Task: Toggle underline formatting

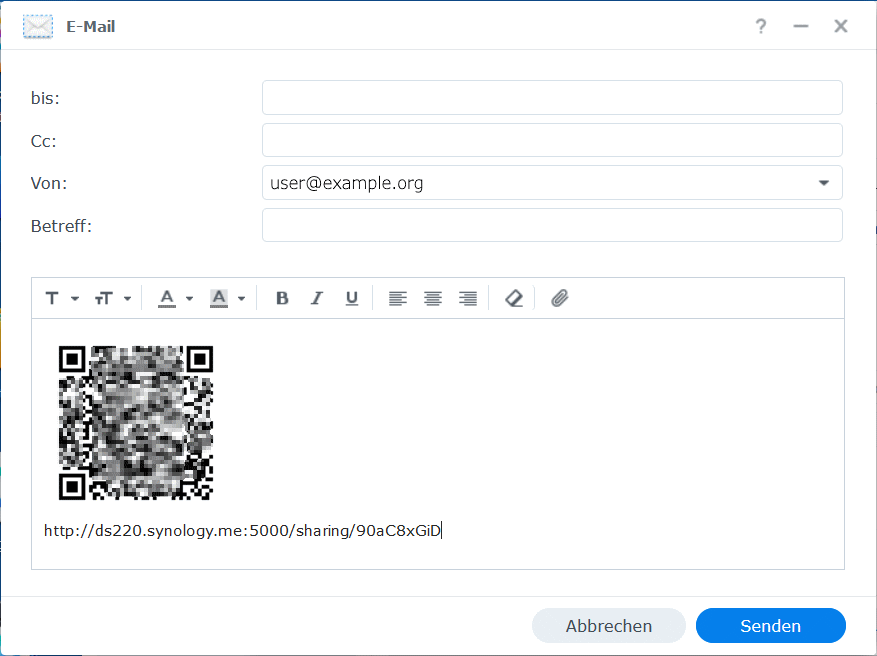Action: (352, 297)
